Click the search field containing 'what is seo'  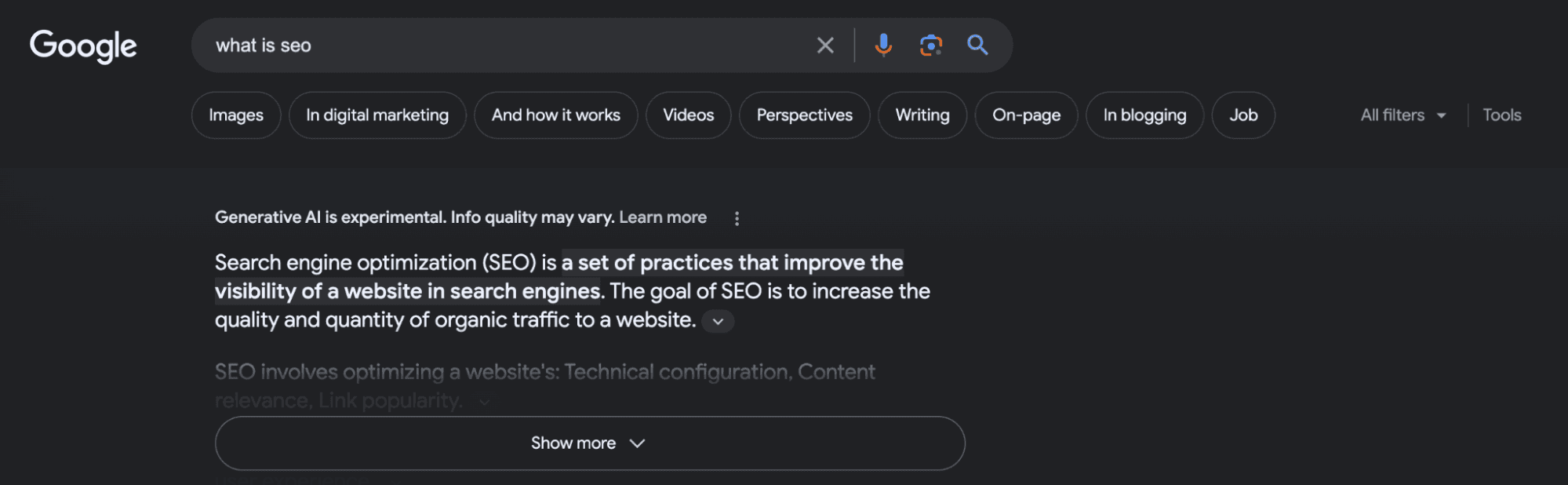coord(502,46)
